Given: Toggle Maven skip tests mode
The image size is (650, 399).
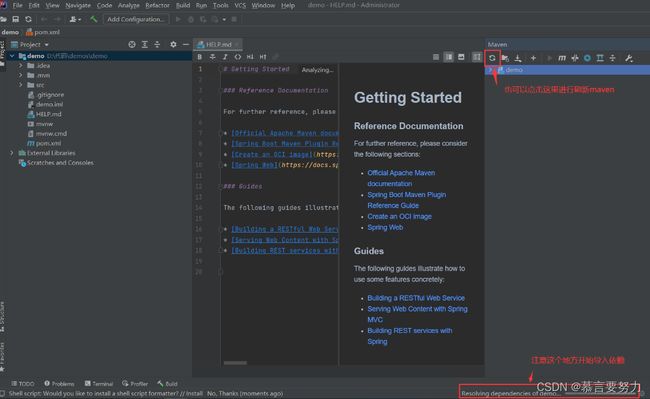Looking at the screenshot, I should point(587,58).
